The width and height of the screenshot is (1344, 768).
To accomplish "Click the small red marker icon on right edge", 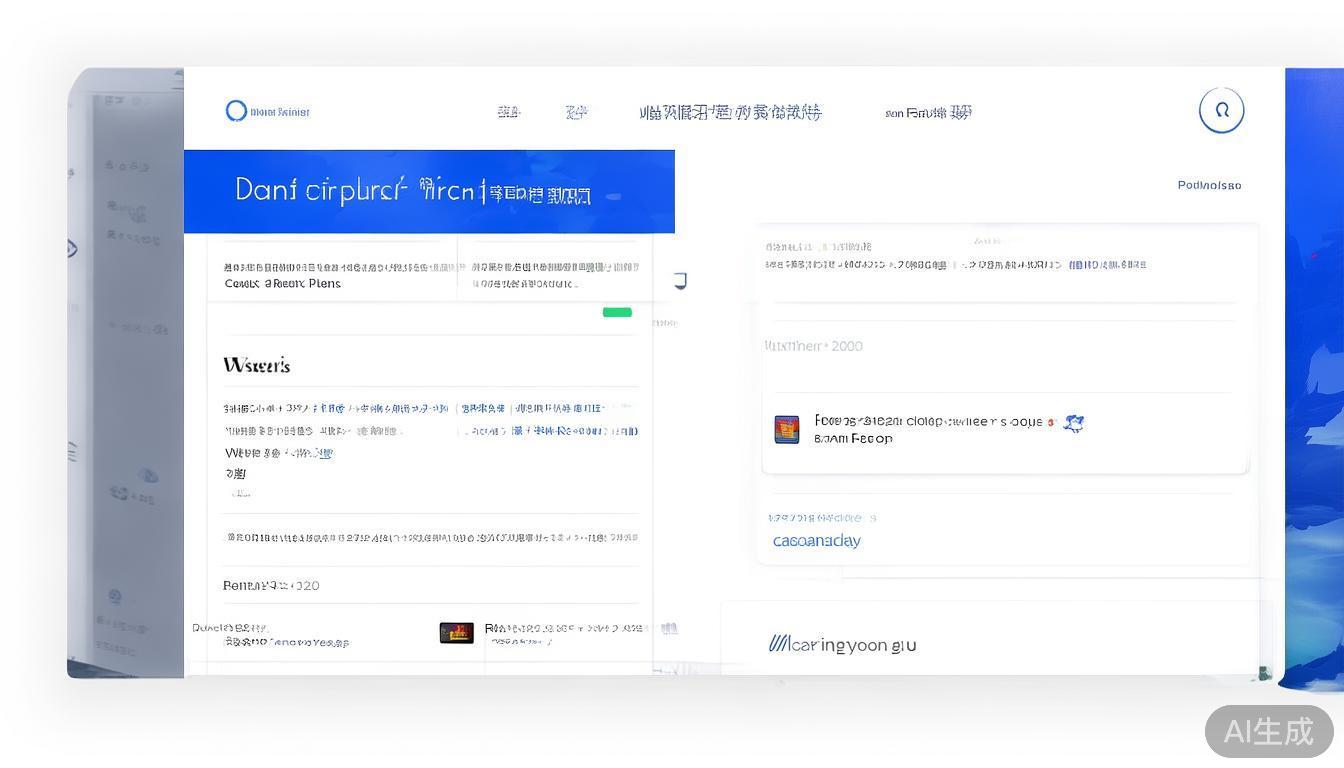I will 1313,256.
